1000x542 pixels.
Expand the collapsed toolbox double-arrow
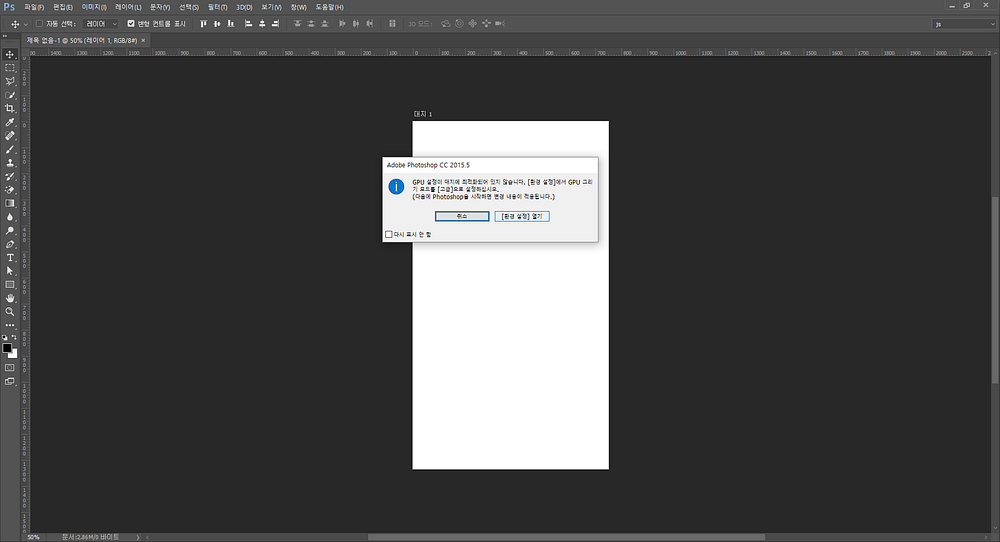pyautogui.click(x=5, y=36)
